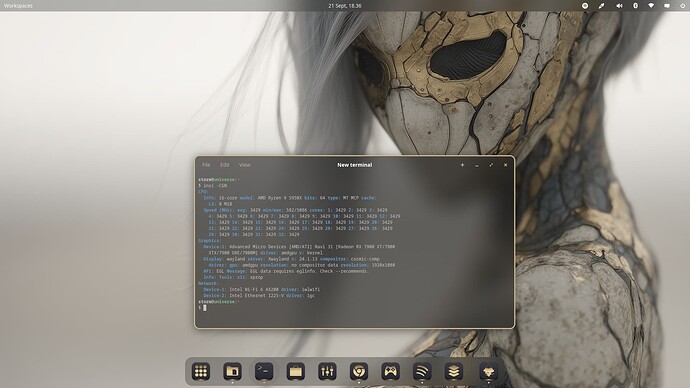Click the 'xprop' tools value

256,277
